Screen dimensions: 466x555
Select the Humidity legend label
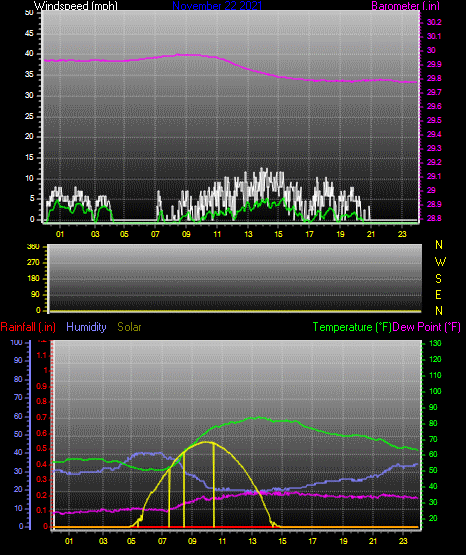(86, 327)
